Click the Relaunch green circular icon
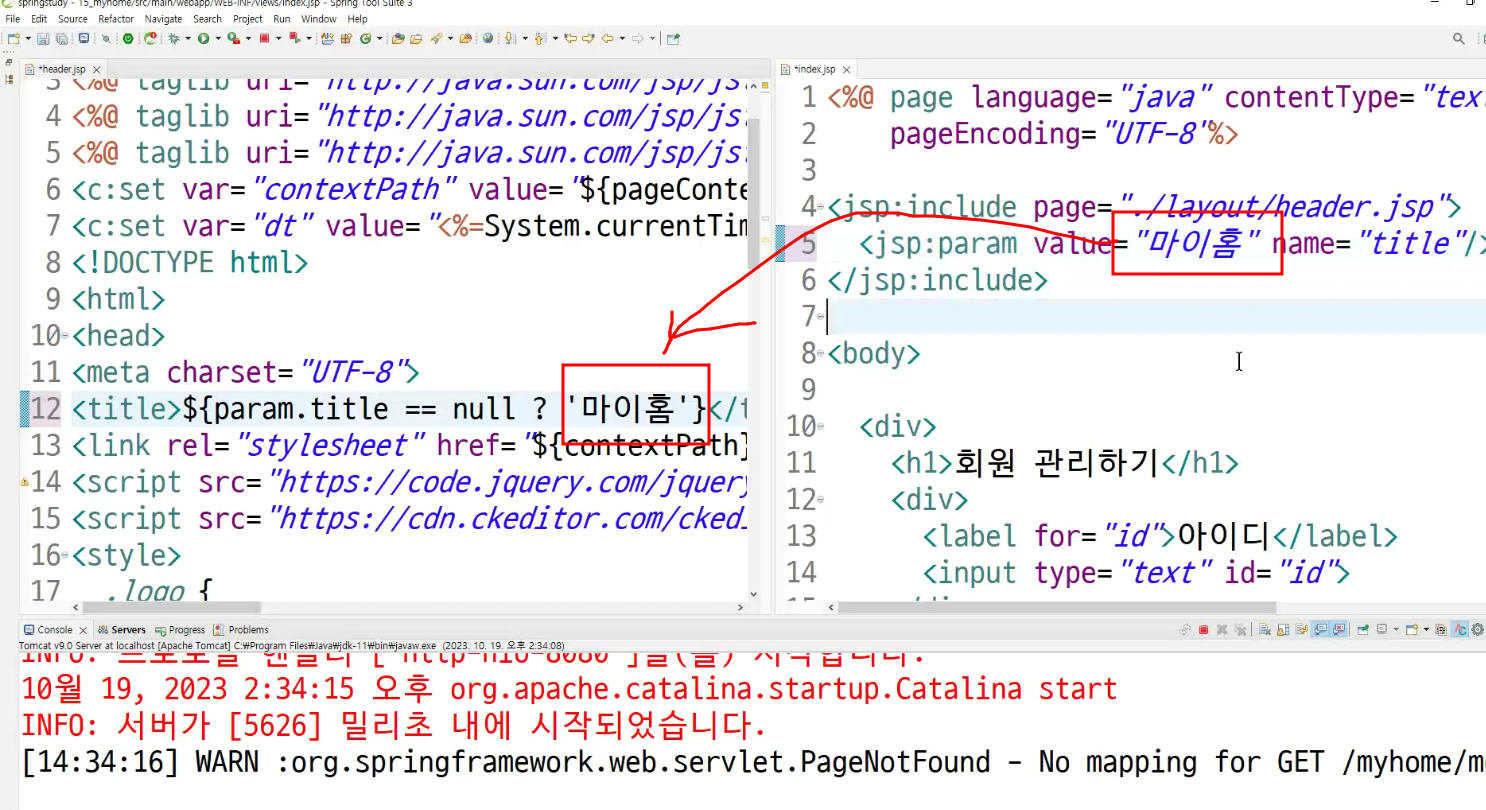Viewport: 1486px width, 810px height. (x=151, y=39)
